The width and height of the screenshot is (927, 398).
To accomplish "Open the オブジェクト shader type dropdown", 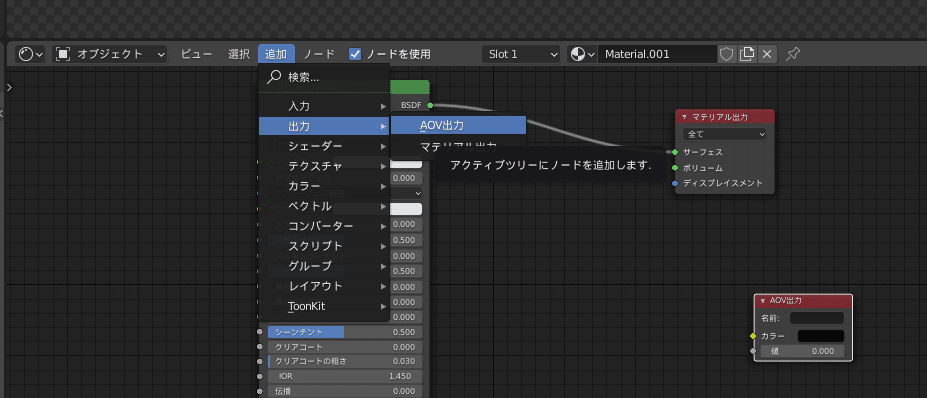I will pos(111,54).
